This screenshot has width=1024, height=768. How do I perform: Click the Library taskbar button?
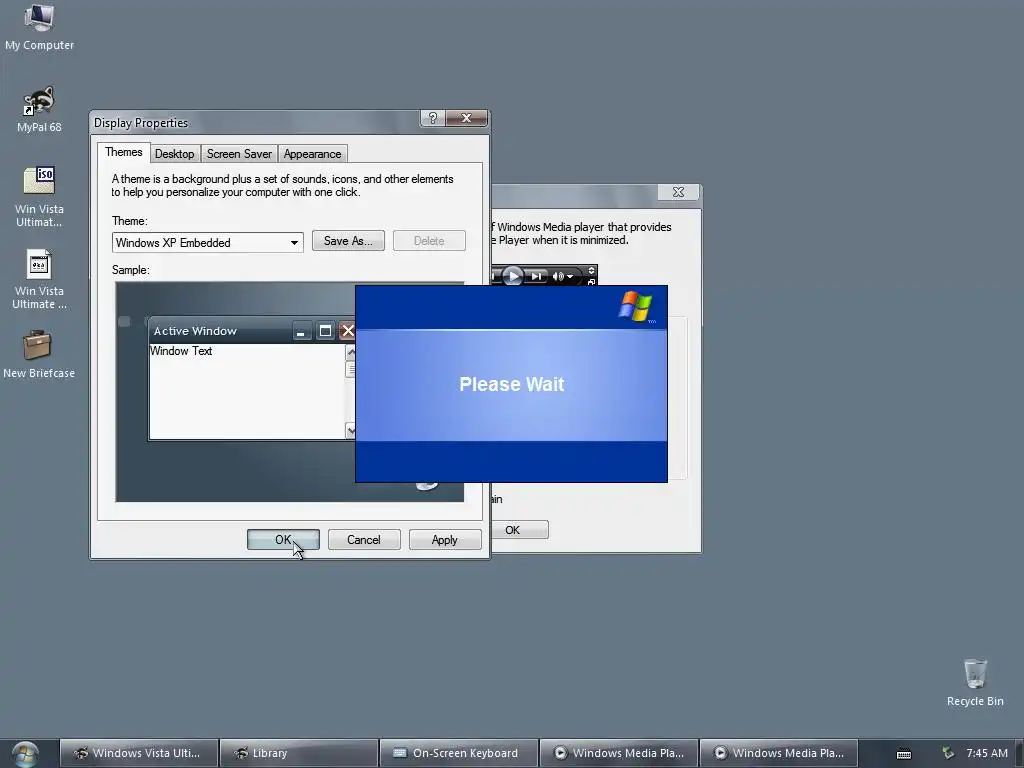pos(298,753)
